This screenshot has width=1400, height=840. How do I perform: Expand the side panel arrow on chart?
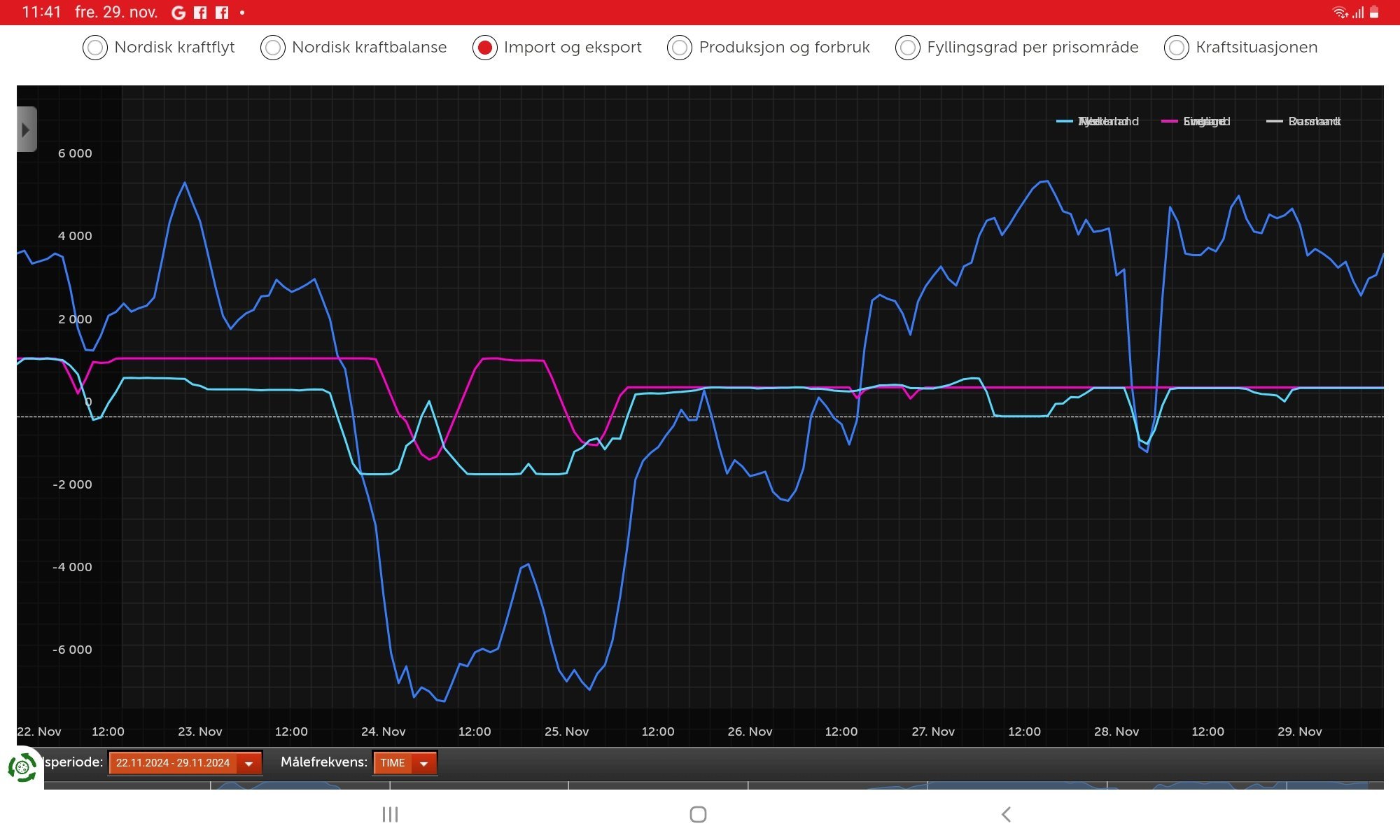[27, 129]
